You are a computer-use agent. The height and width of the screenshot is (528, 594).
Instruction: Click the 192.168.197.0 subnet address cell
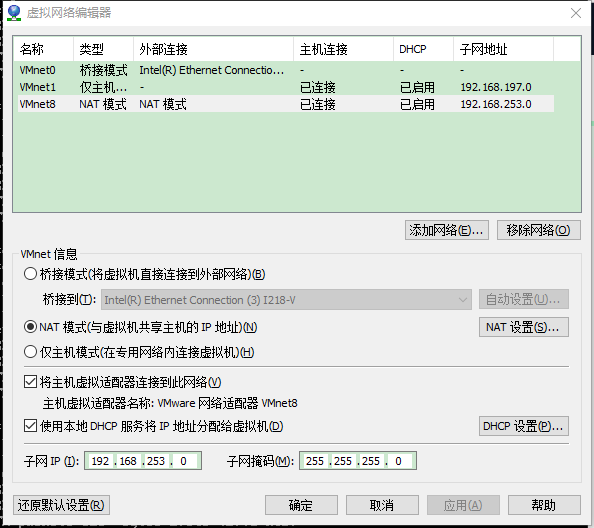pyautogui.click(x=496, y=87)
